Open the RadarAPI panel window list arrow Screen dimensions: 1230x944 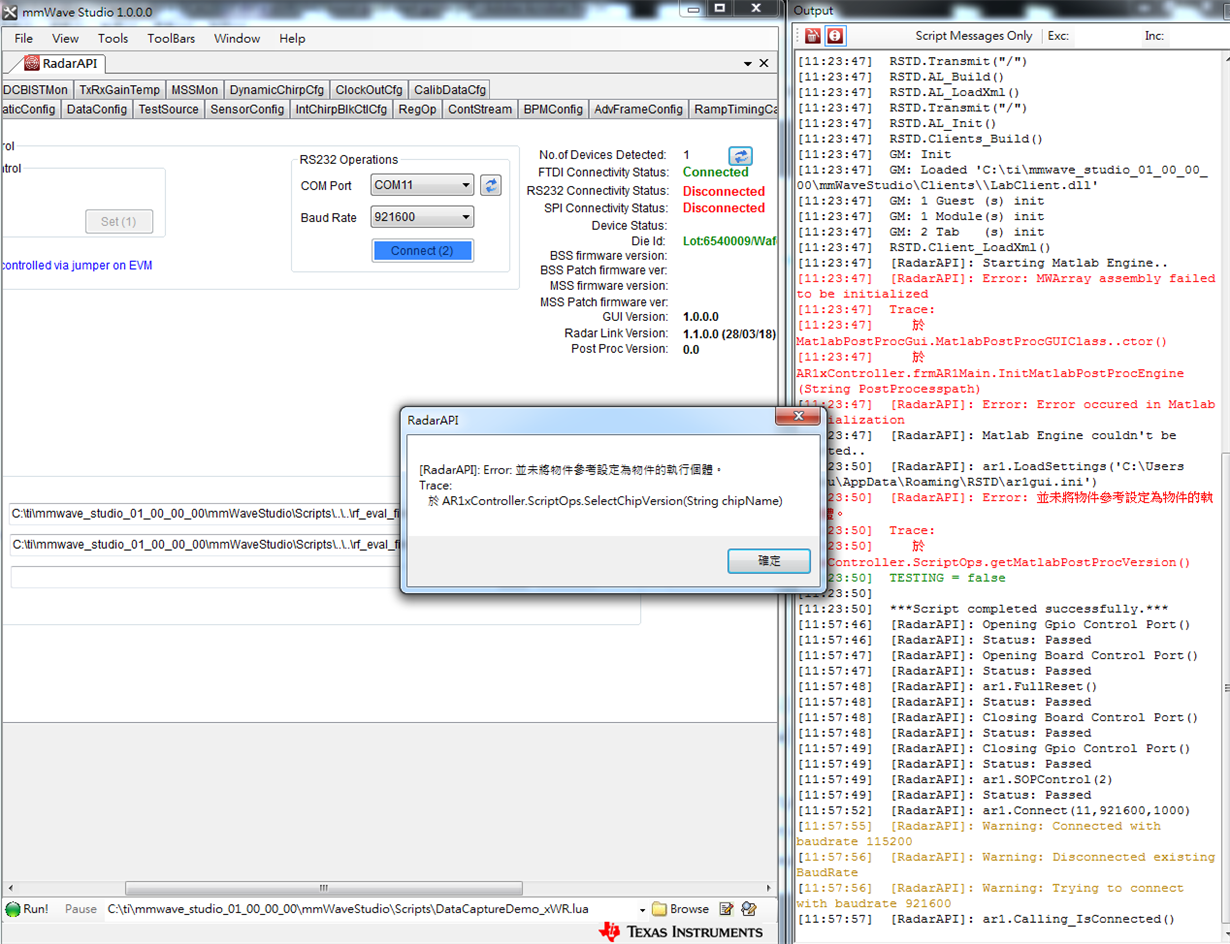pyautogui.click(x=748, y=63)
